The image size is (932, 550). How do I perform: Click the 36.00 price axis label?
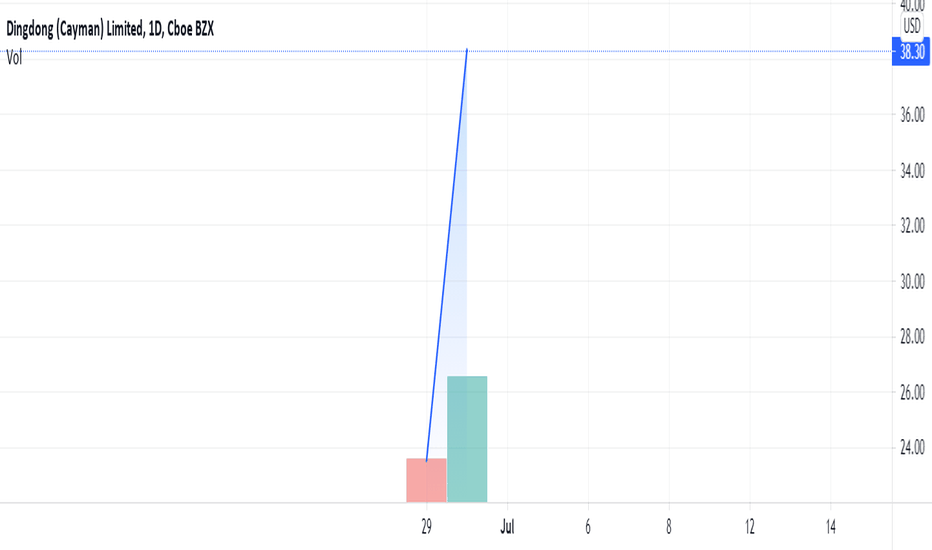[x=912, y=114]
